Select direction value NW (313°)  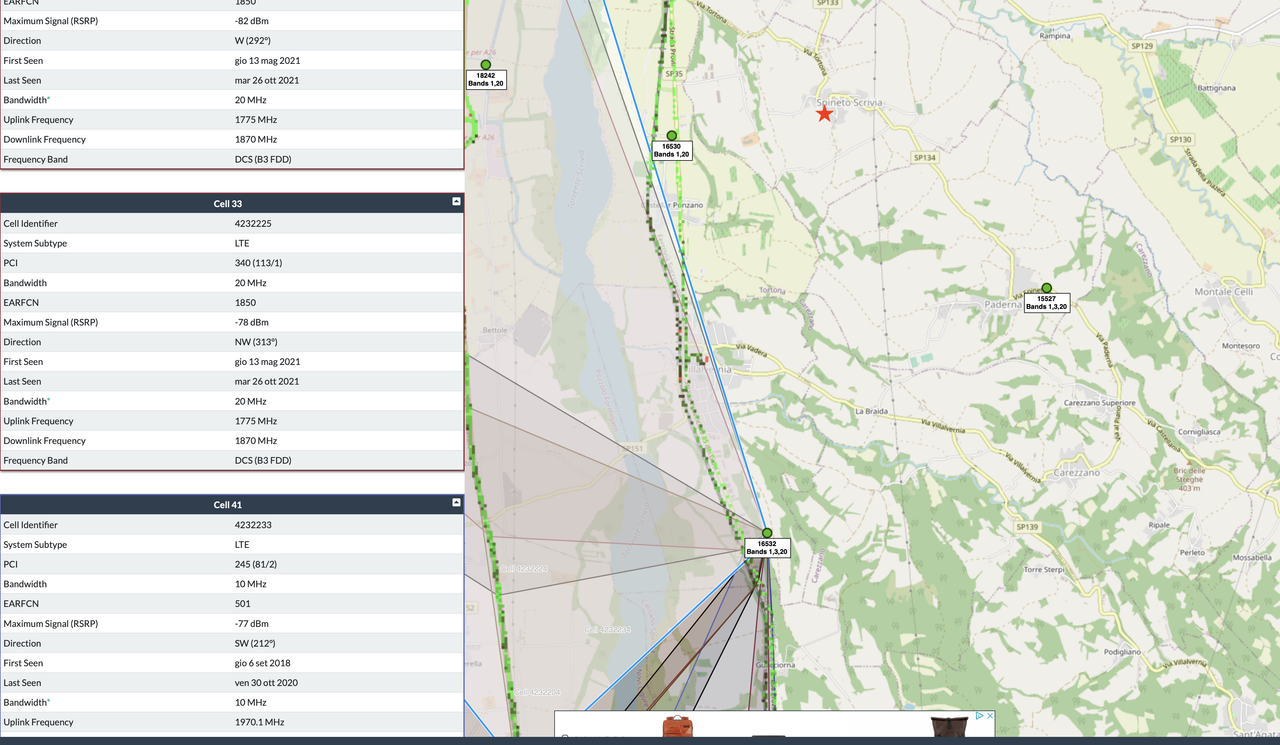tap(256, 342)
